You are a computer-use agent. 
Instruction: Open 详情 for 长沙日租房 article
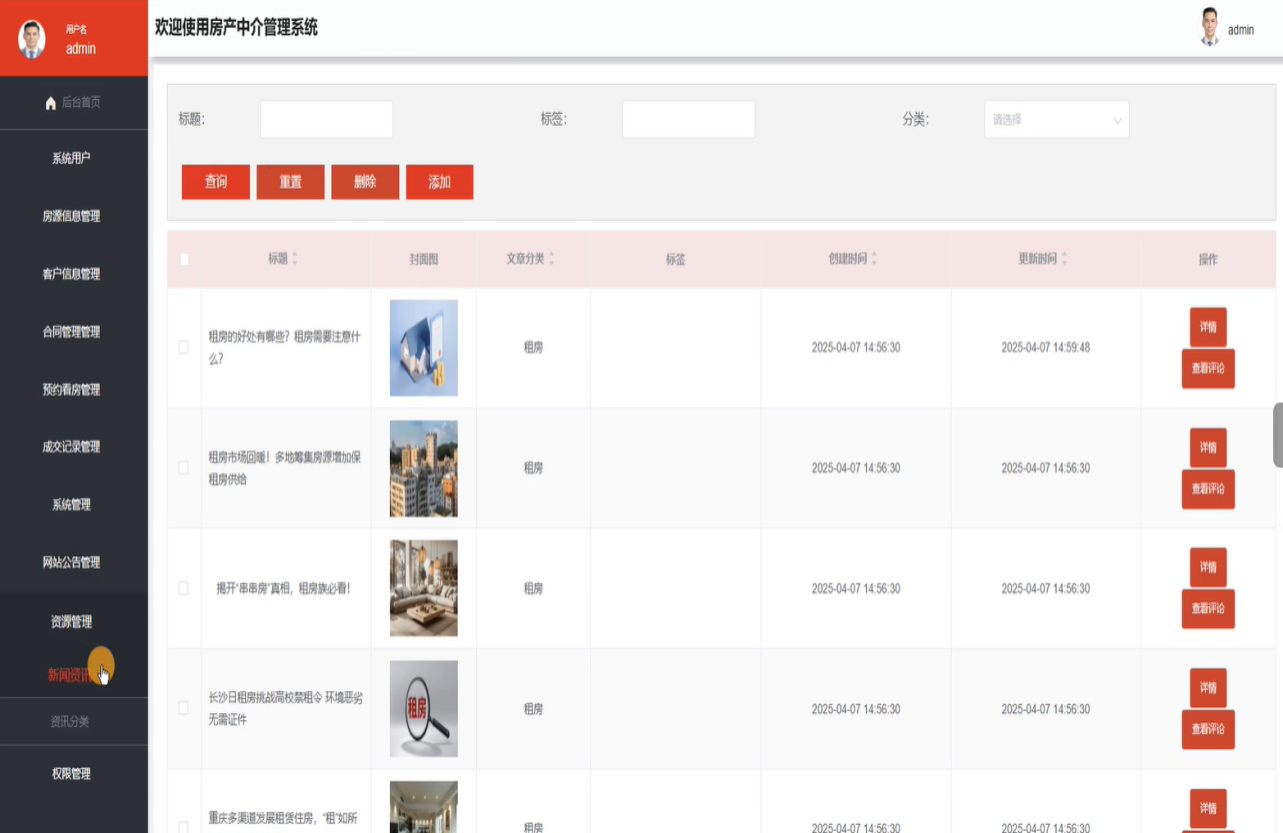[1208, 688]
